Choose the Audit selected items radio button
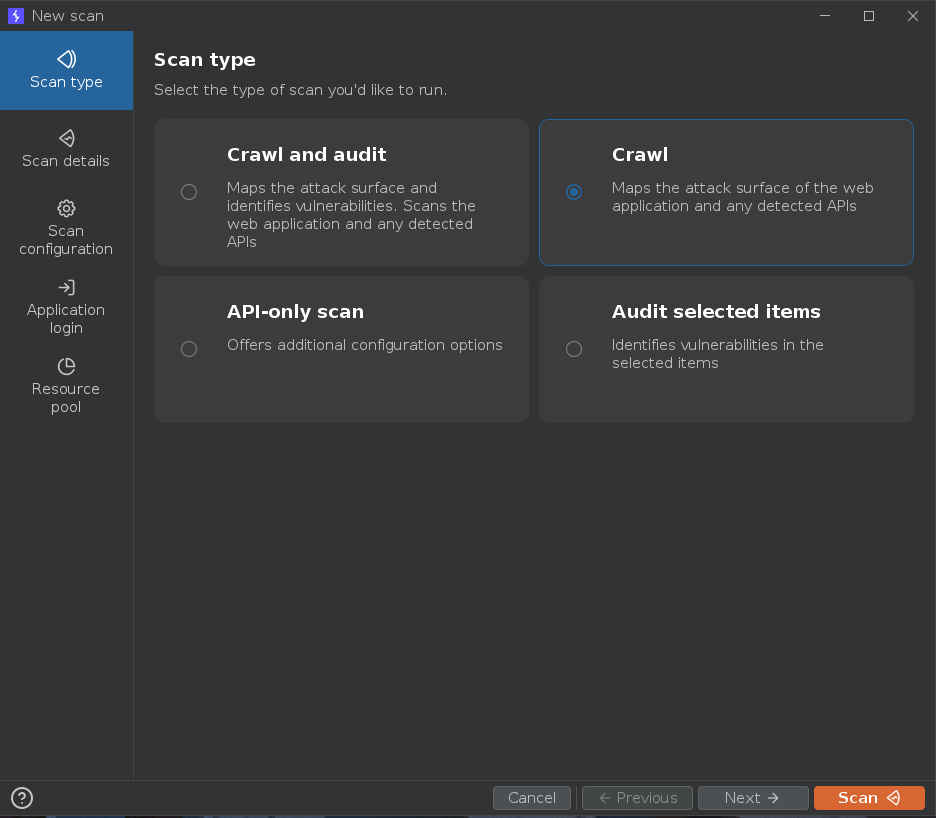 pos(574,349)
